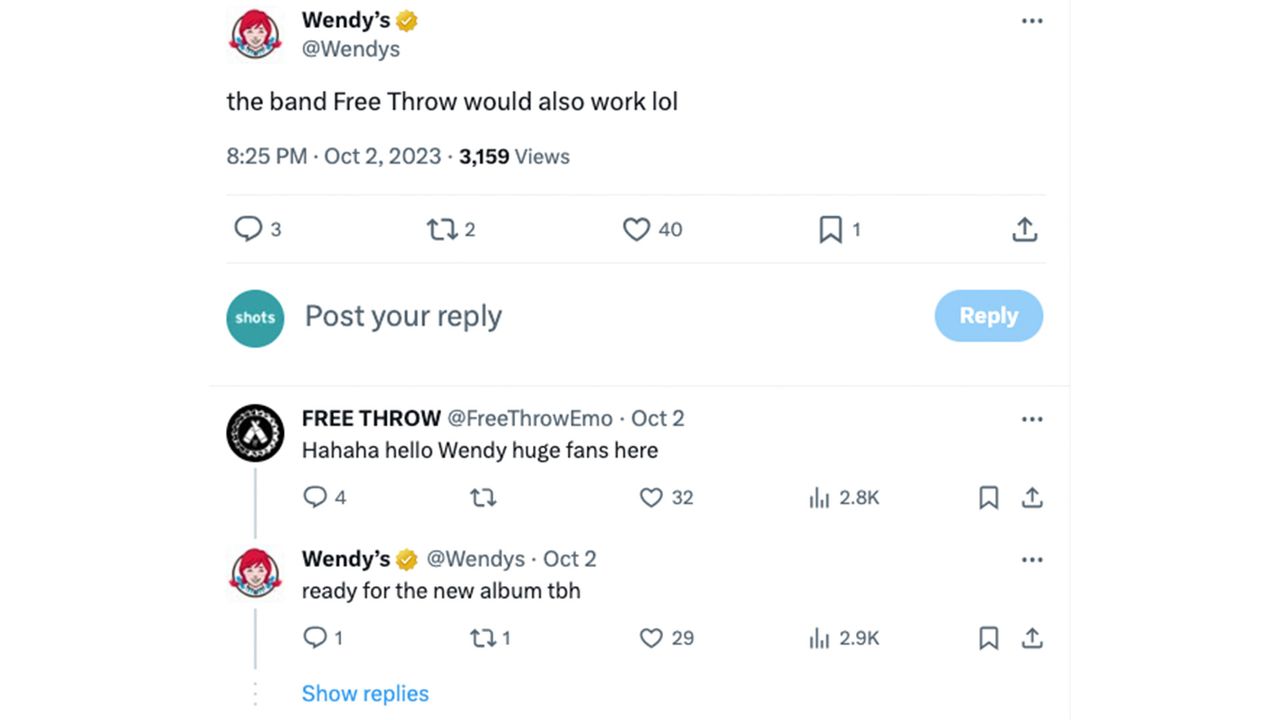Click the blue Reply button
The image size is (1280, 720).
click(989, 316)
